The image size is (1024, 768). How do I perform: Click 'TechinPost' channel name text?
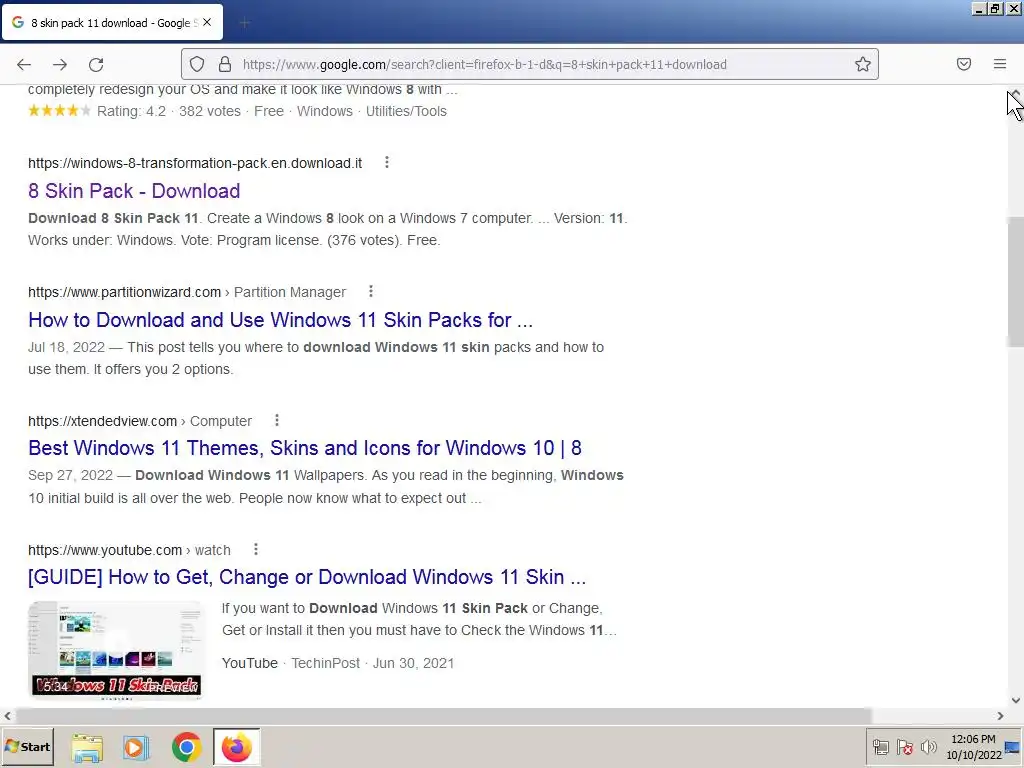(325, 663)
